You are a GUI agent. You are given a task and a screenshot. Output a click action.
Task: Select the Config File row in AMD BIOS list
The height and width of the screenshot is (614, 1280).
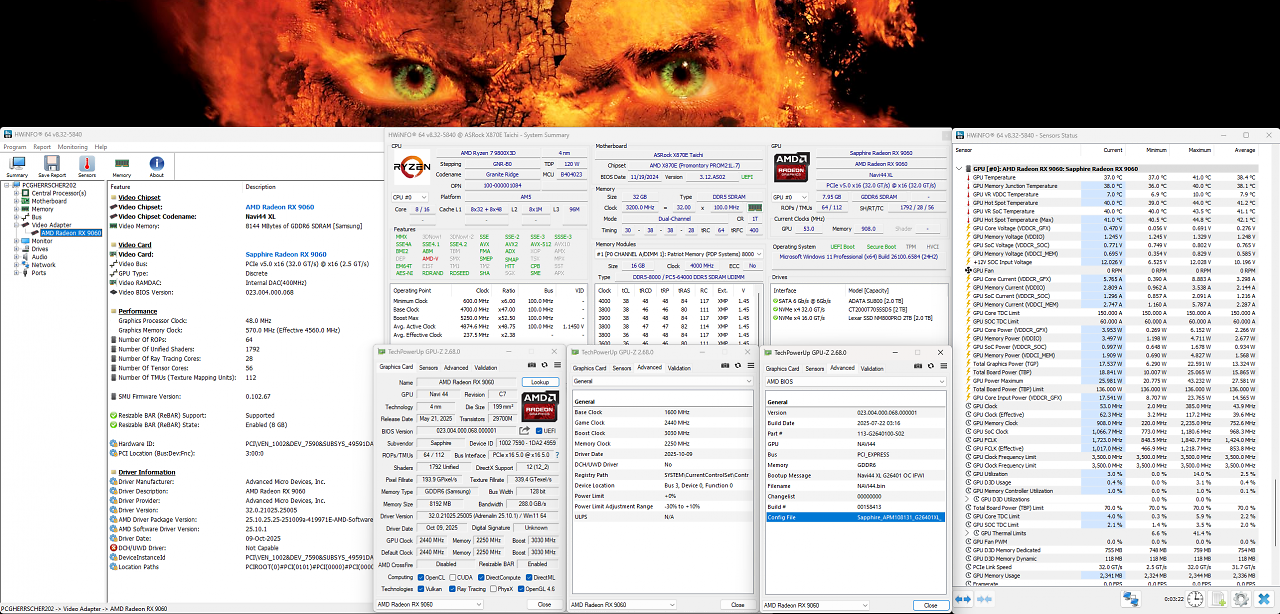[x=855, y=517]
